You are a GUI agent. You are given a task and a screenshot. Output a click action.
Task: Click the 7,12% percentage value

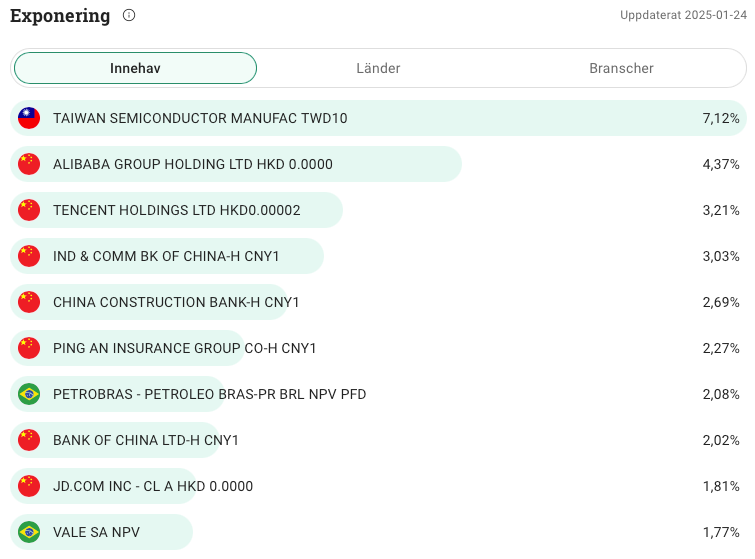(721, 118)
